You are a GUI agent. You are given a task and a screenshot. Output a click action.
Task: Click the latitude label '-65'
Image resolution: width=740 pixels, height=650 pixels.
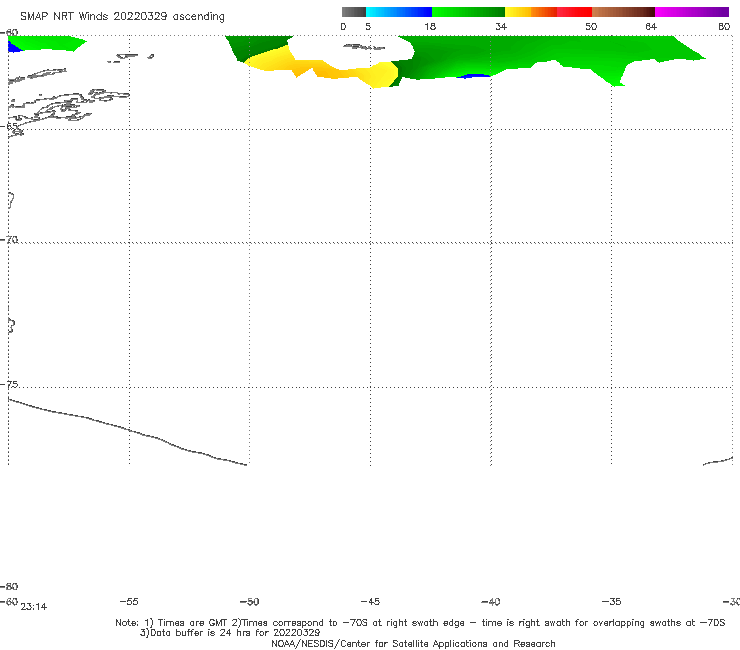coord(9,126)
